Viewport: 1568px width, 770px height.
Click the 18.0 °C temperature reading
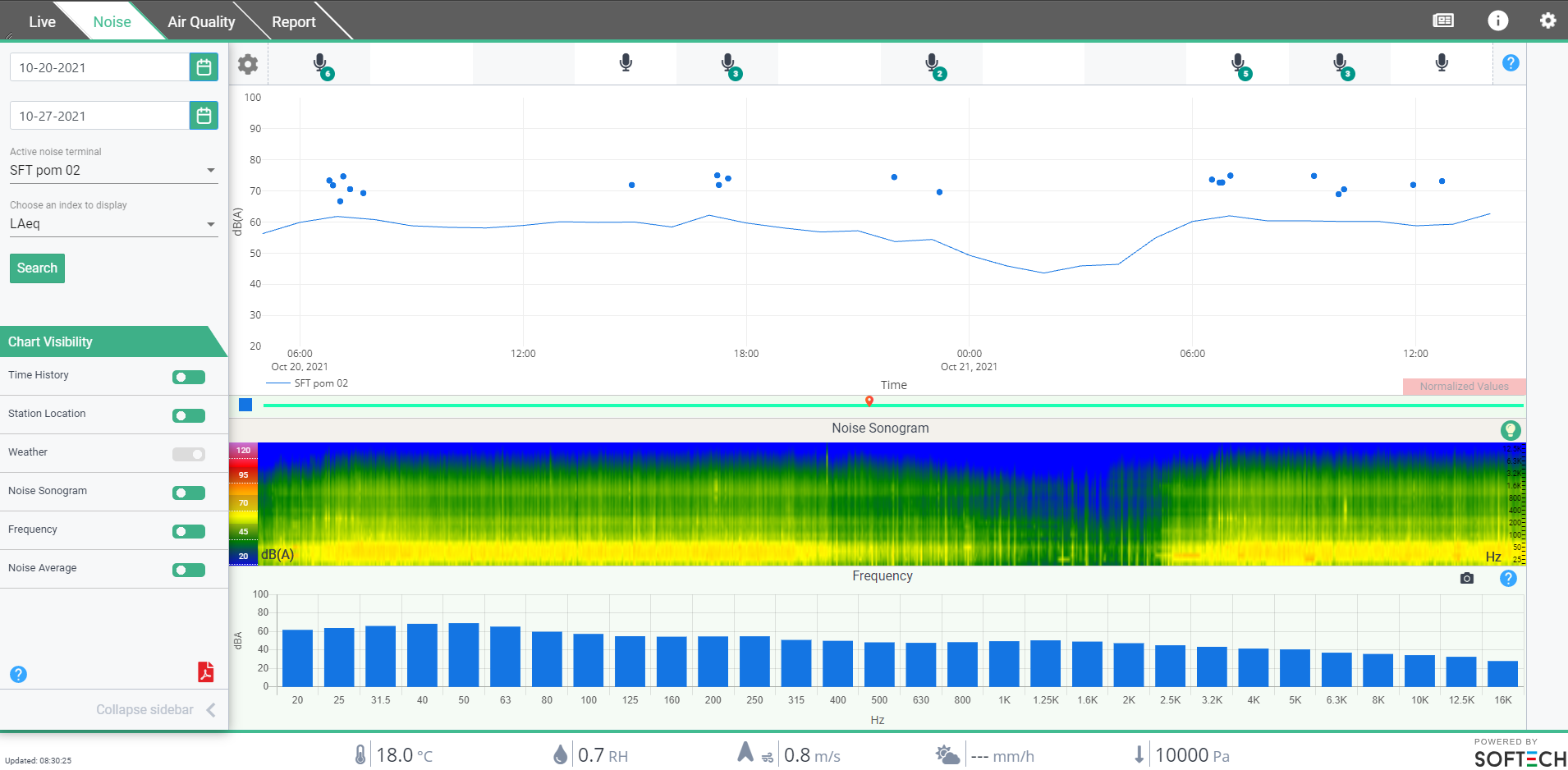404,755
